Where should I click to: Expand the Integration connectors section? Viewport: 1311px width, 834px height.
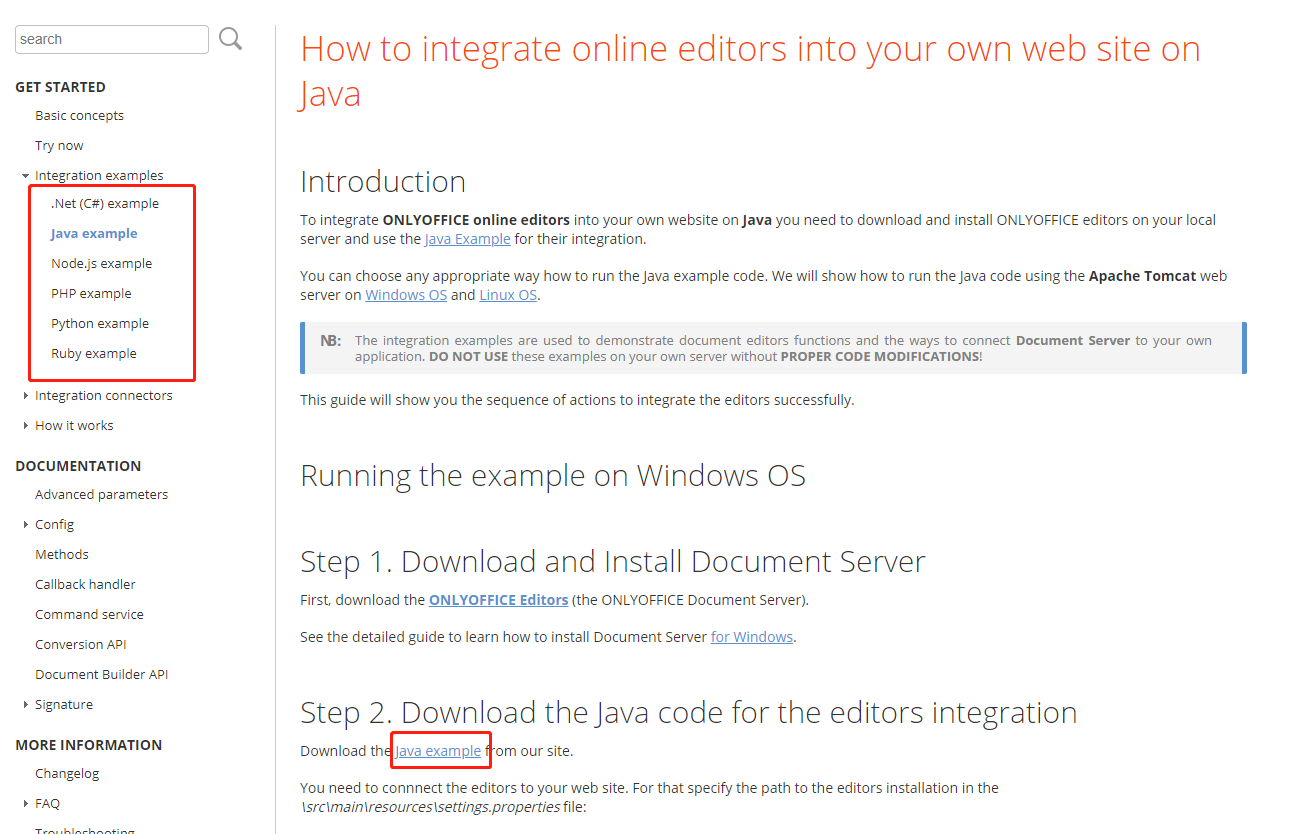tap(25, 395)
